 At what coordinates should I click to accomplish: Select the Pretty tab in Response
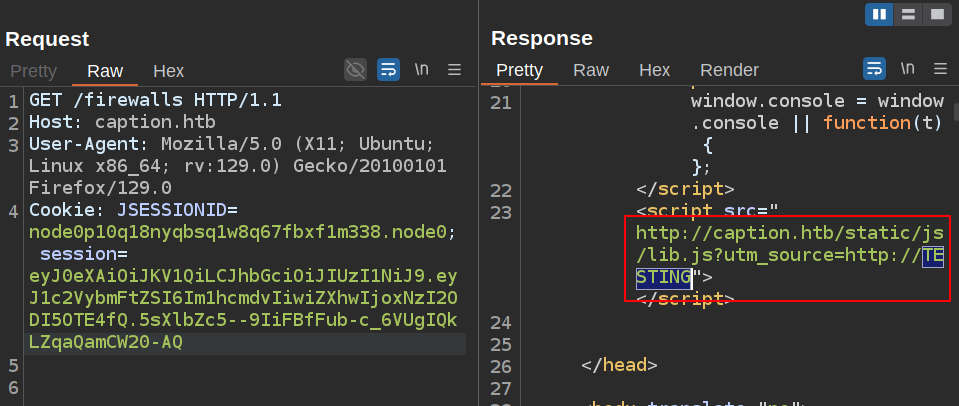(x=519, y=70)
